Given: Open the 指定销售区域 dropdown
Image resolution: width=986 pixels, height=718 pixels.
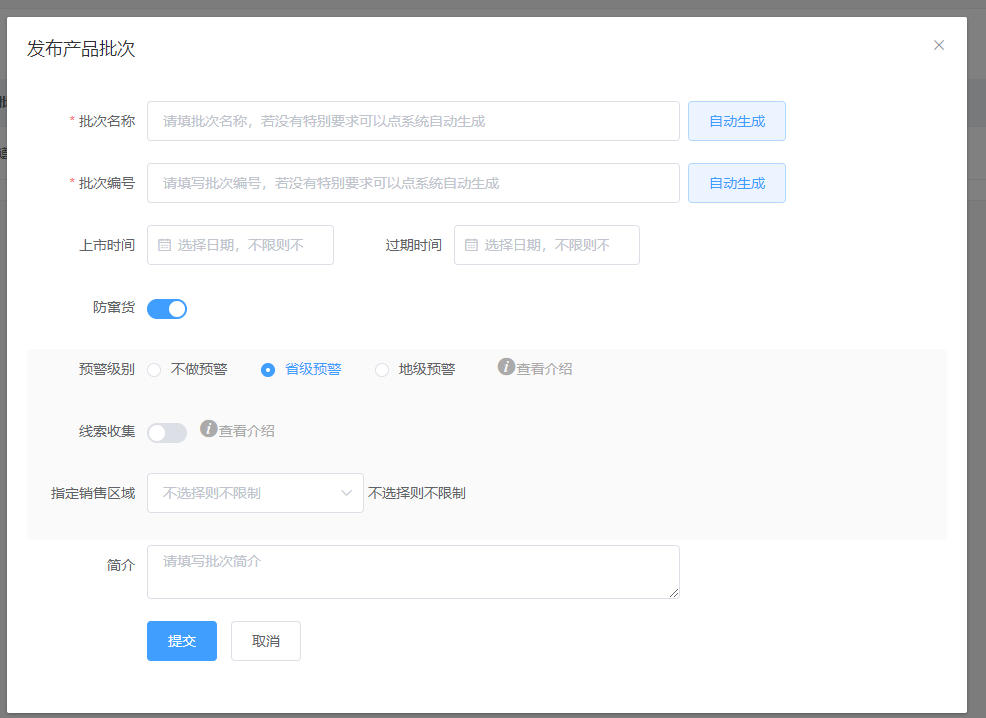Looking at the screenshot, I should [x=245, y=493].
